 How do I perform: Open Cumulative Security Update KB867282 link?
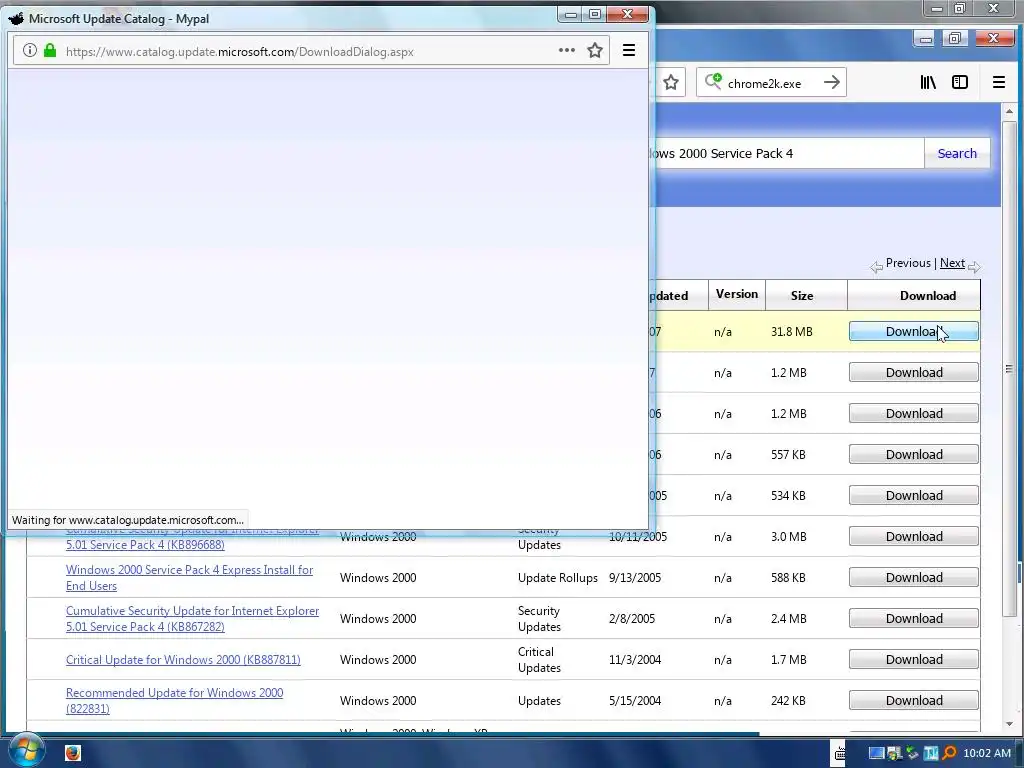tap(193, 618)
